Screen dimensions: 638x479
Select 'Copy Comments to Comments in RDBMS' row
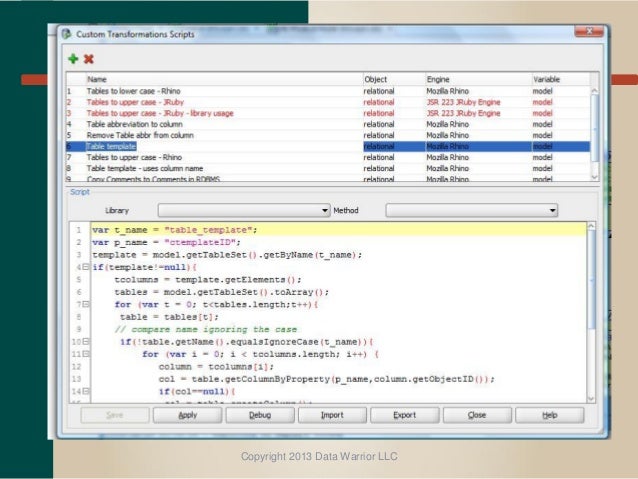pyautogui.click(x=328, y=178)
